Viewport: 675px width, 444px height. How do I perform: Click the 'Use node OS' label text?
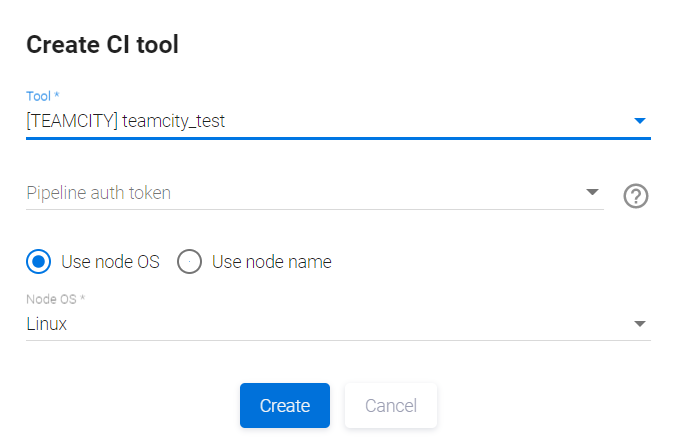pos(110,262)
